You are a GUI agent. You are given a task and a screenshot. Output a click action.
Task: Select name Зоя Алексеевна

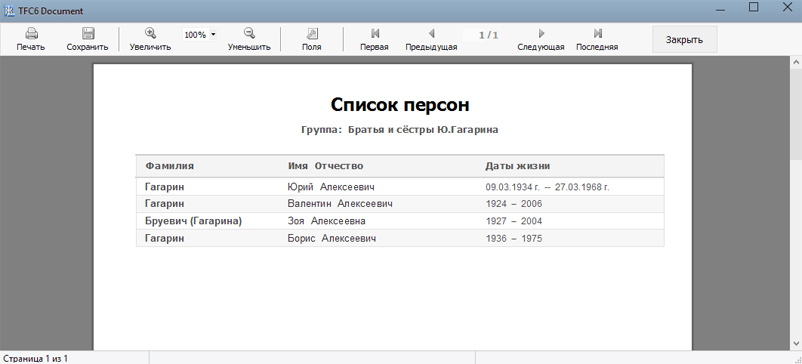click(x=326, y=221)
